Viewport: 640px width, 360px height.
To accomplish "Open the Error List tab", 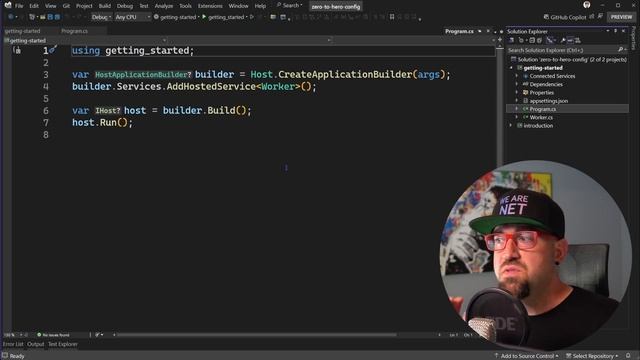I will 13,344.
